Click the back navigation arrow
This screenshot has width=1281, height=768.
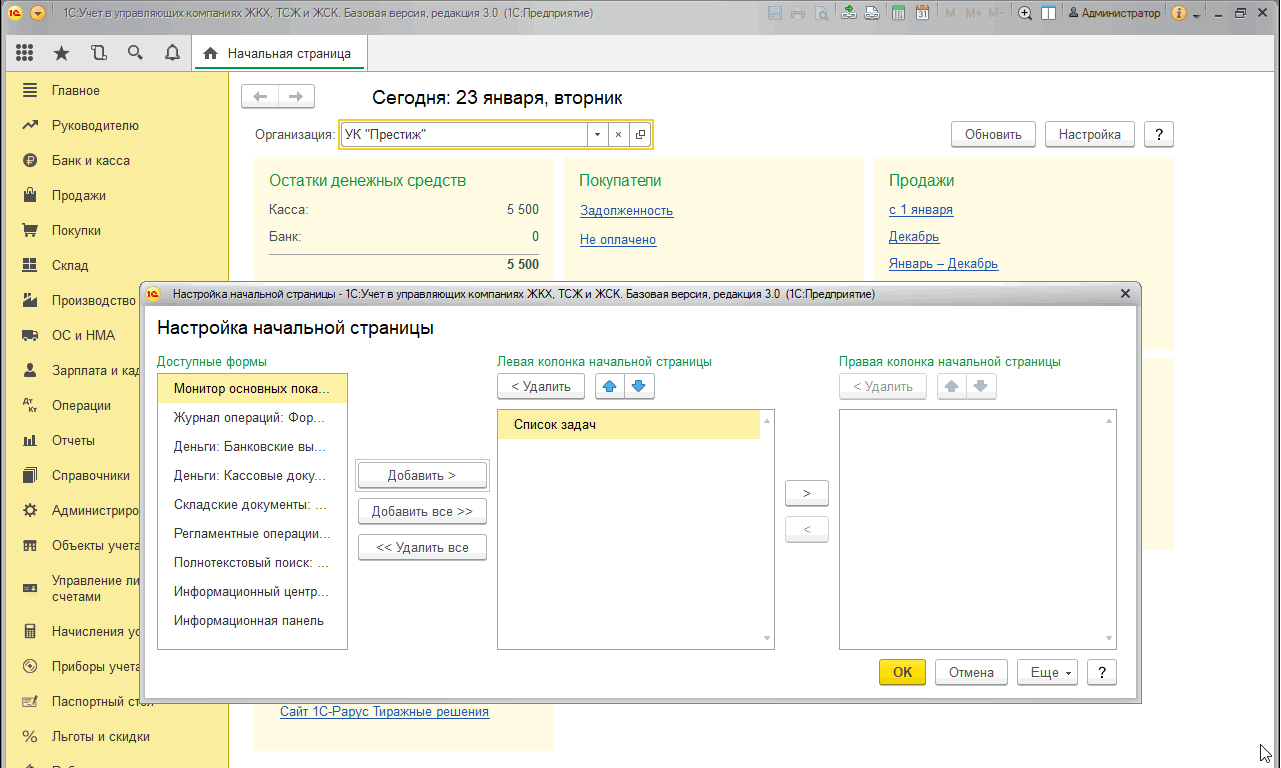click(260, 96)
